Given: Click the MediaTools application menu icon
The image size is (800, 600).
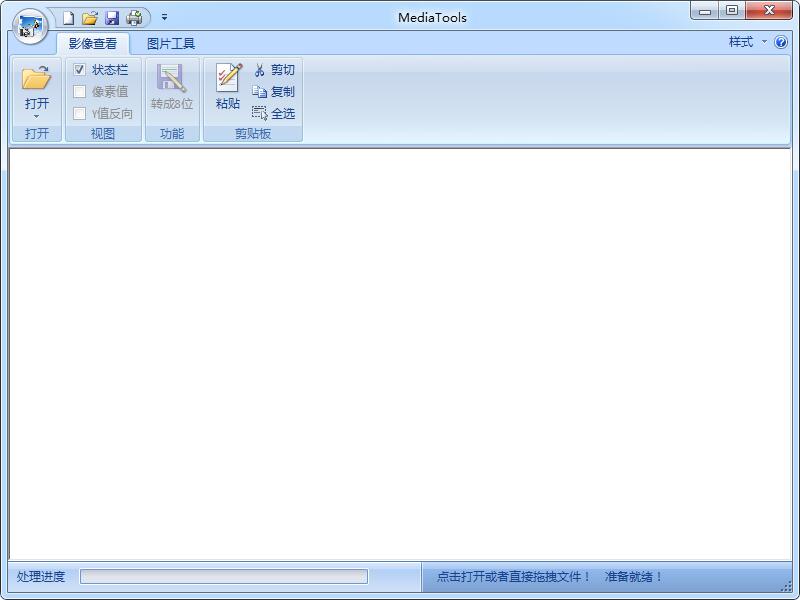Looking at the screenshot, I should pyautogui.click(x=30, y=26).
